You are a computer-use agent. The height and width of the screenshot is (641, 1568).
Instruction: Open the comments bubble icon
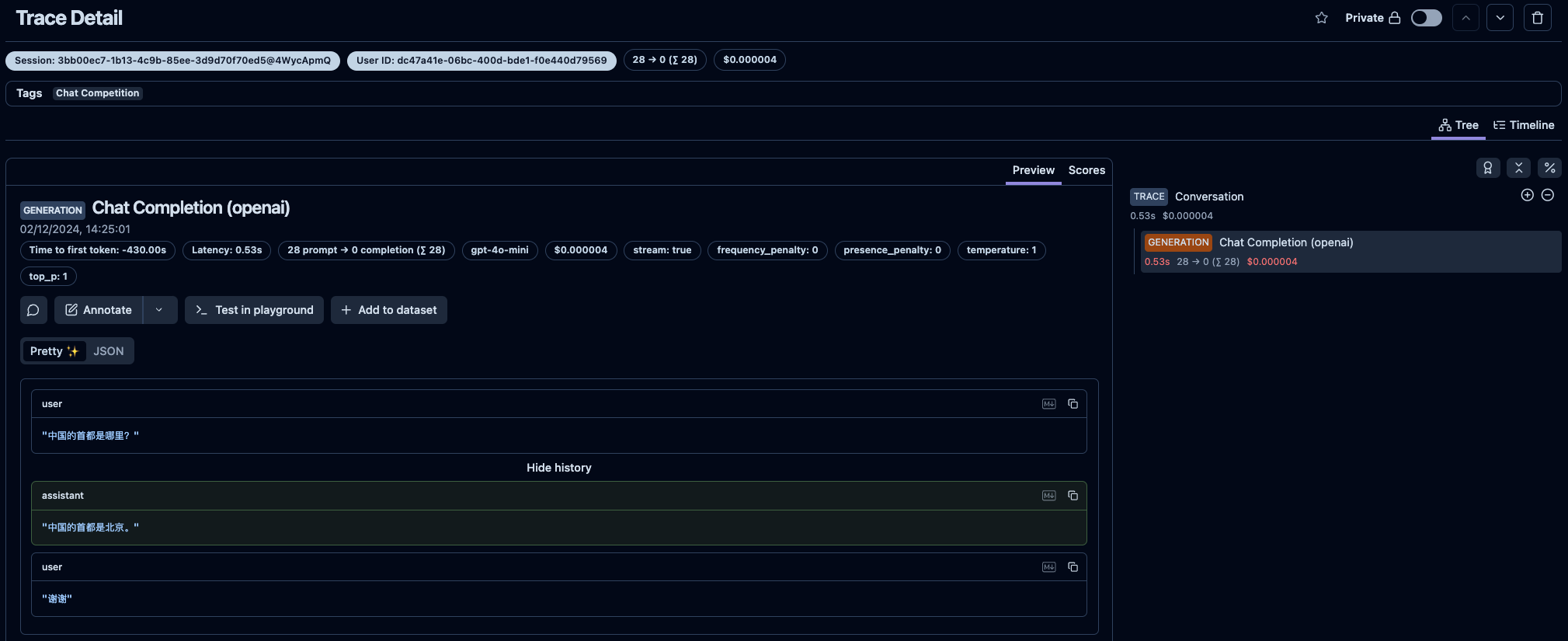[x=33, y=310]
